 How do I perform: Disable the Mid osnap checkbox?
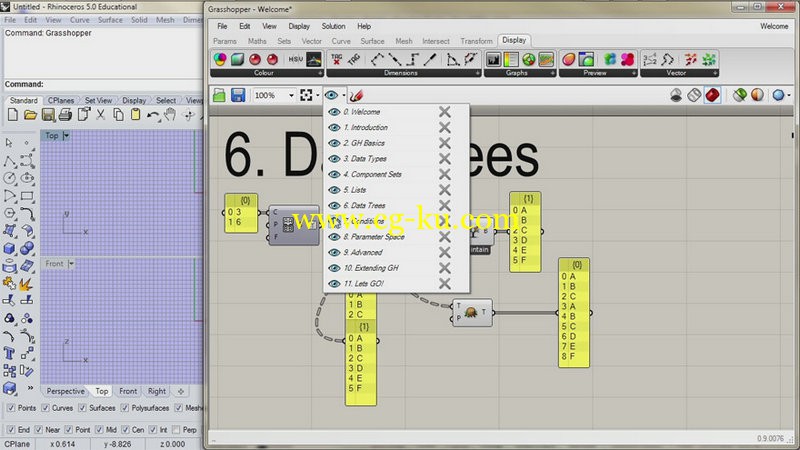[99, 430]
